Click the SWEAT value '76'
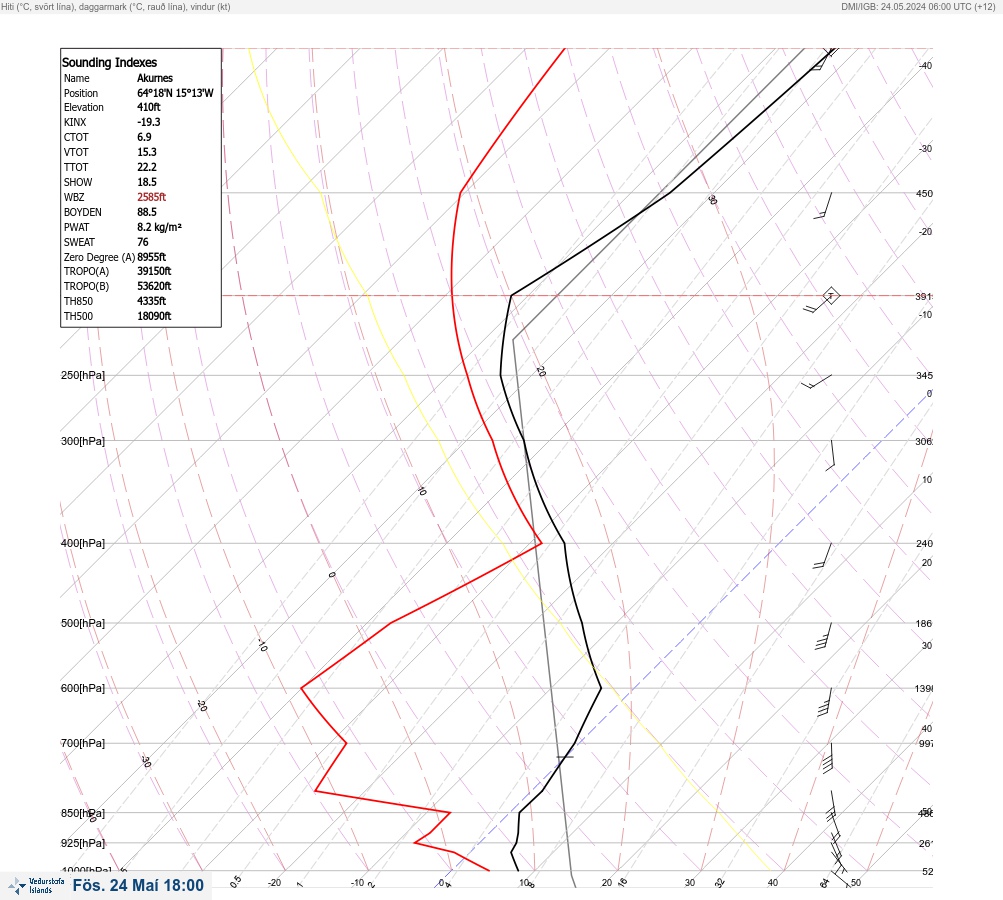Viewport: 1003px width, 900px height. 143,242
